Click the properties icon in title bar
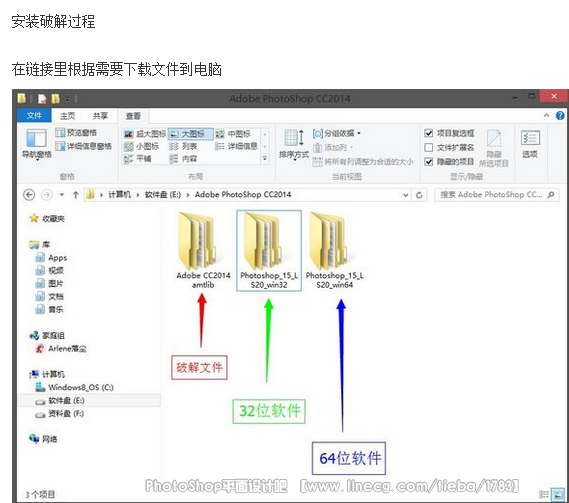 42,99
